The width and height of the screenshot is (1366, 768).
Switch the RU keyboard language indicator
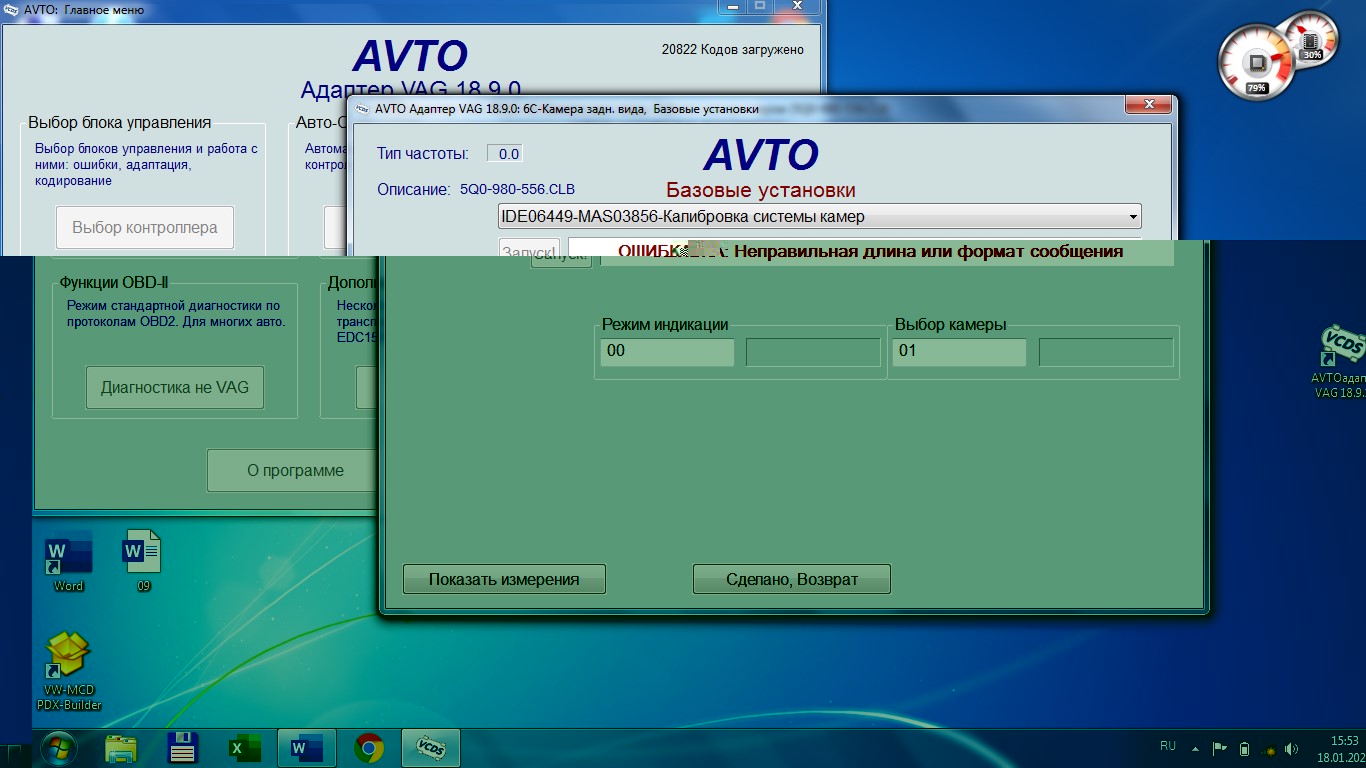1167,746
